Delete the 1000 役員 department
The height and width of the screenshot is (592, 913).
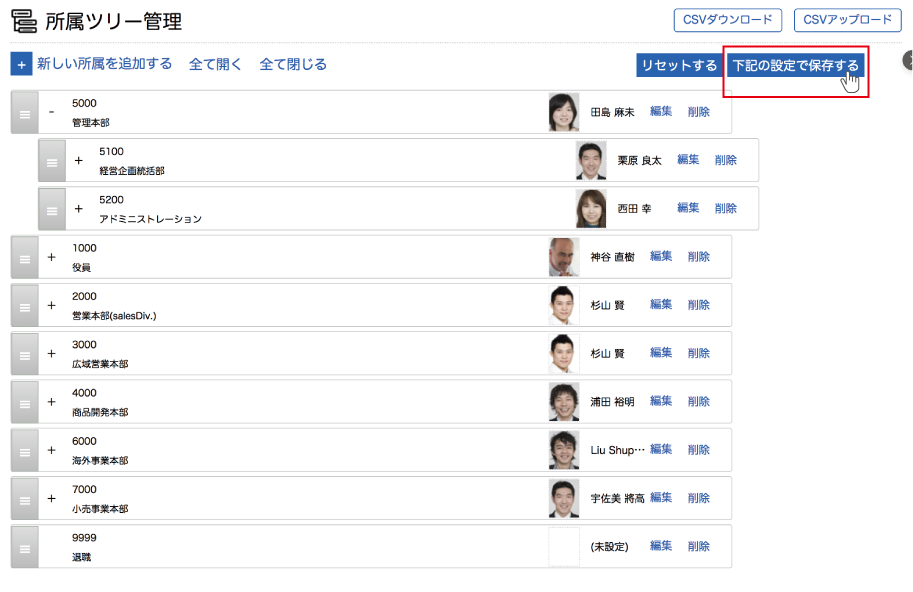tap(699, 257)
